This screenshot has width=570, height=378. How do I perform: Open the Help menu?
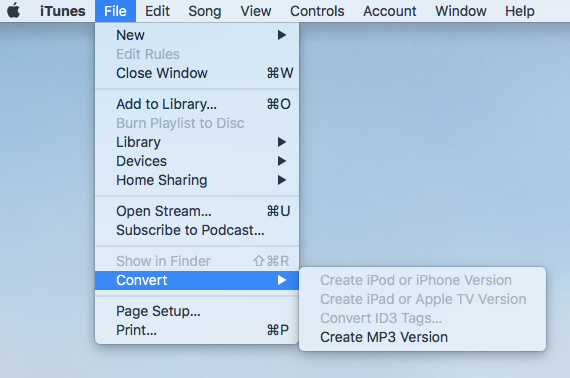(x=519, y=11)
